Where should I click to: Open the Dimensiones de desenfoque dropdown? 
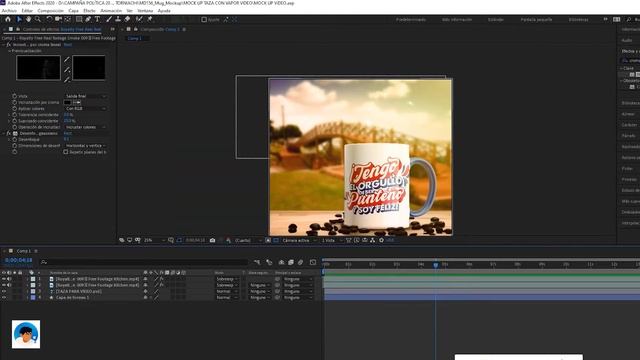86,146
